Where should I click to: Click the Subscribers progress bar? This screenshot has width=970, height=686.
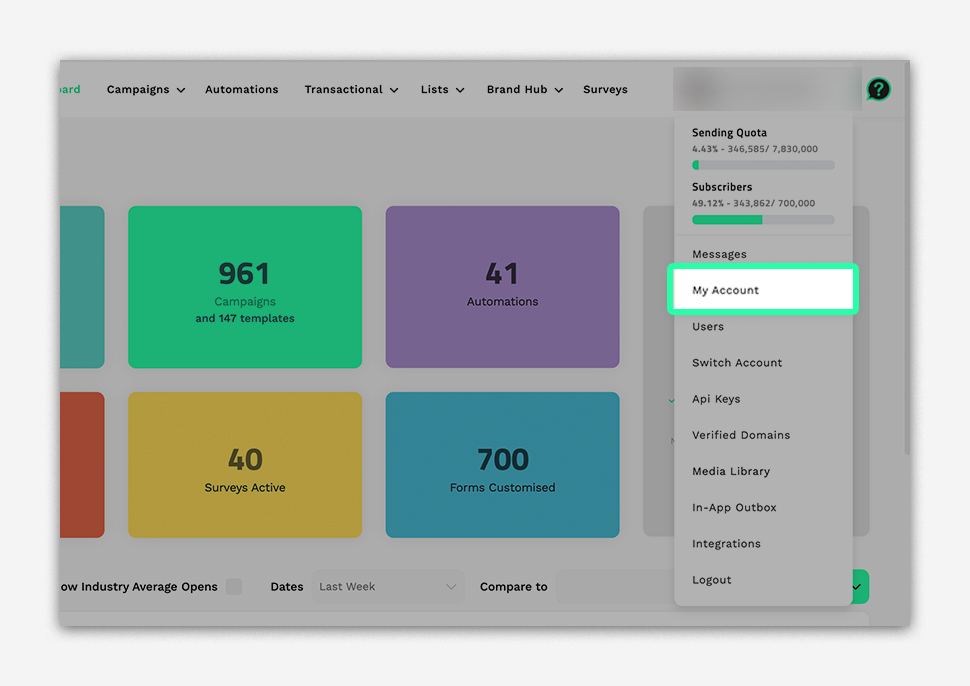(763, 219)
